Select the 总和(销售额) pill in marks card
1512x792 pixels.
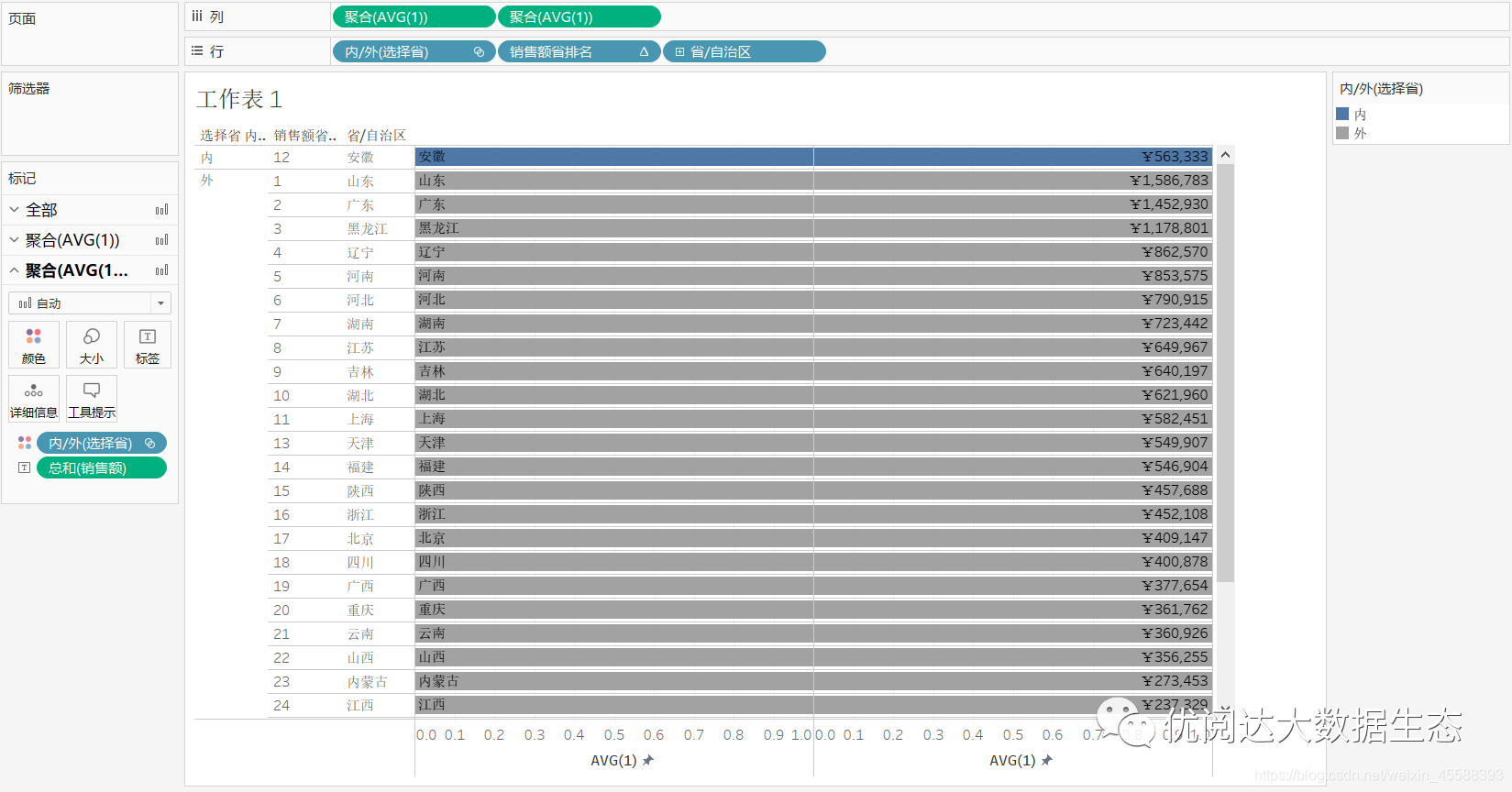[x=102, y=467]
